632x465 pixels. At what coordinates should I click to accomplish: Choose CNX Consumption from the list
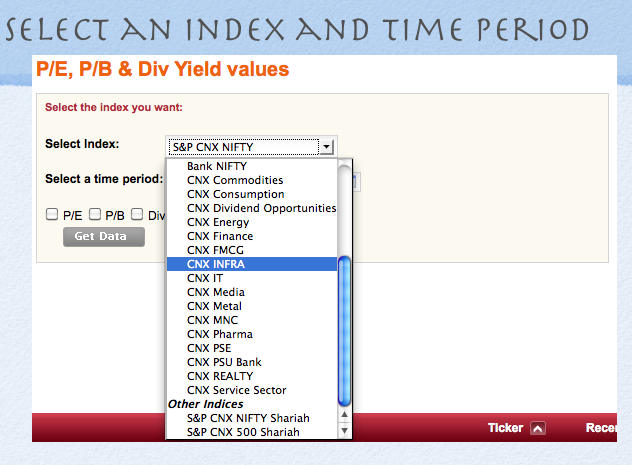point(252,194)
